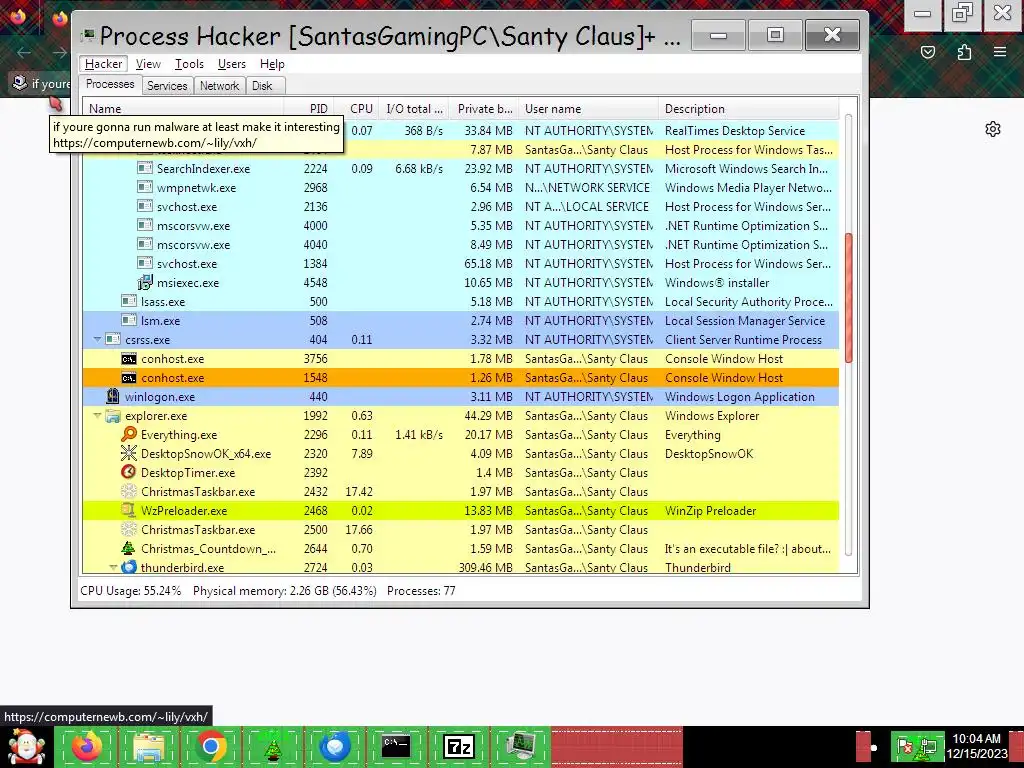Open 7-Zip from the taskbar
The width and height of the screenshot is (1024, 768).
(x=458, y=746)
